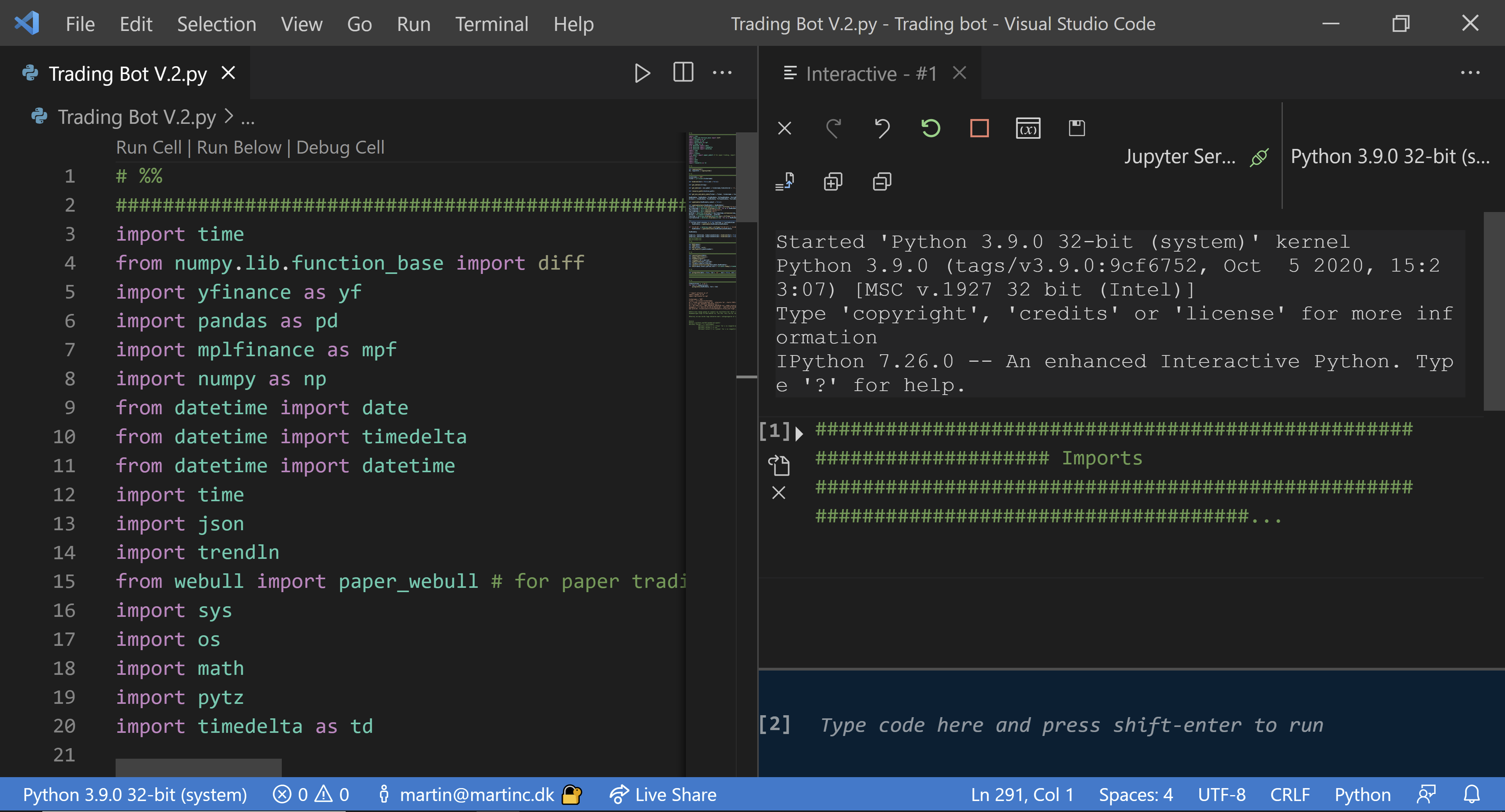This screenshot has height=812, width=1505.
Task: Toggle the Jupyter server connection indicator
Action: pos(1260,156)
